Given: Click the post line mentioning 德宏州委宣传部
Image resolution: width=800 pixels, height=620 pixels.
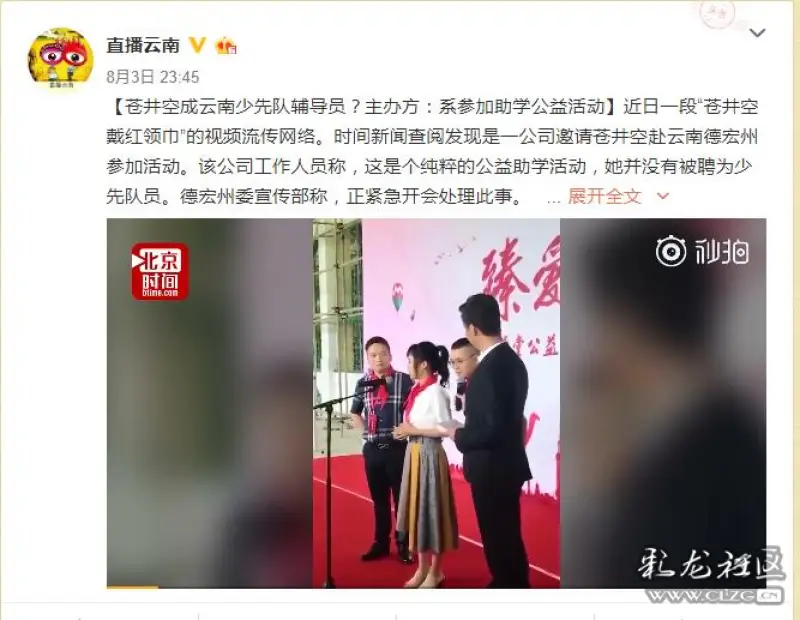Looking at the screenshot, I should click(314, 196).
